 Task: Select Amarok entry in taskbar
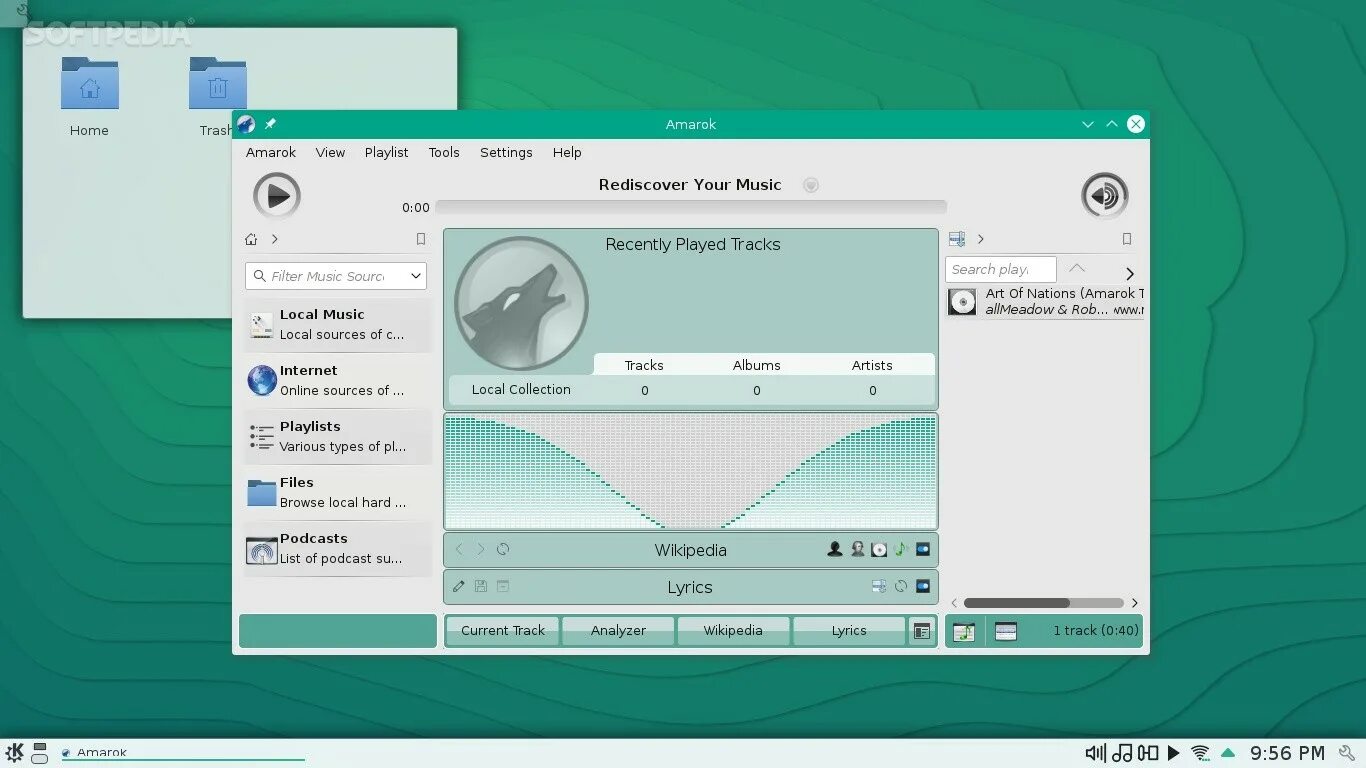coord(183,752)
